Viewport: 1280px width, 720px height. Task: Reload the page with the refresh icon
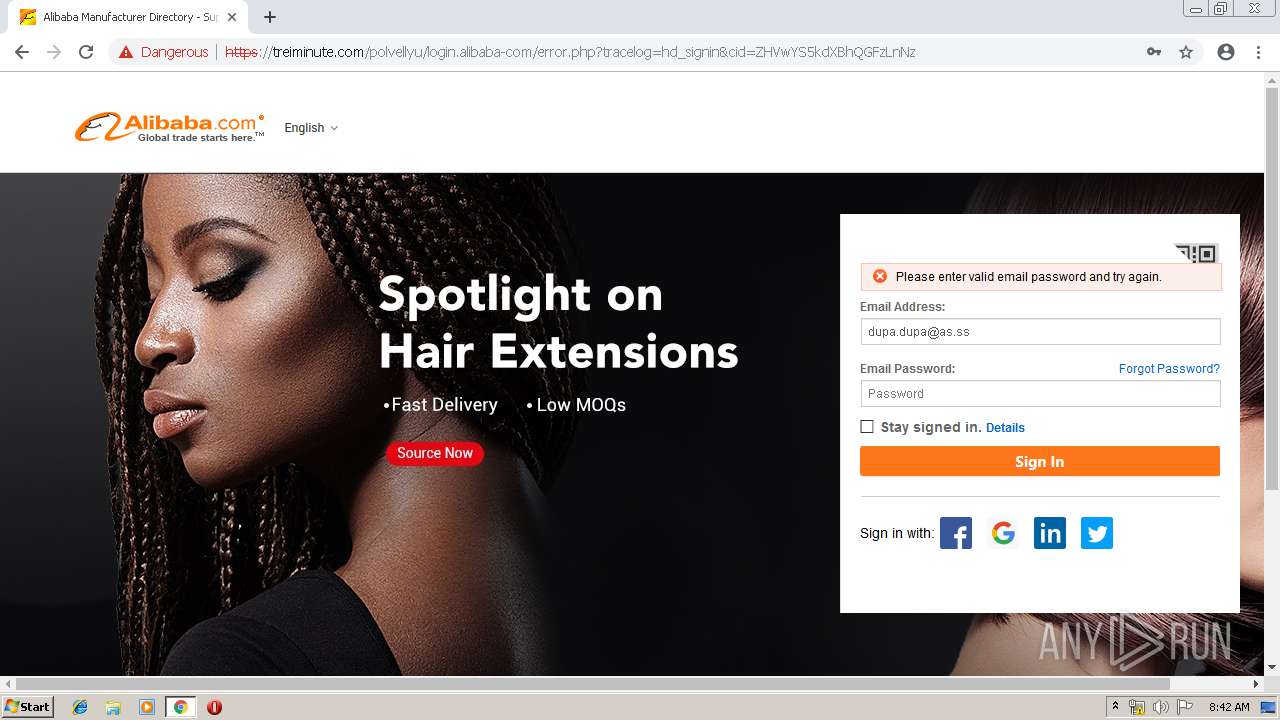[x=86, y=52]
